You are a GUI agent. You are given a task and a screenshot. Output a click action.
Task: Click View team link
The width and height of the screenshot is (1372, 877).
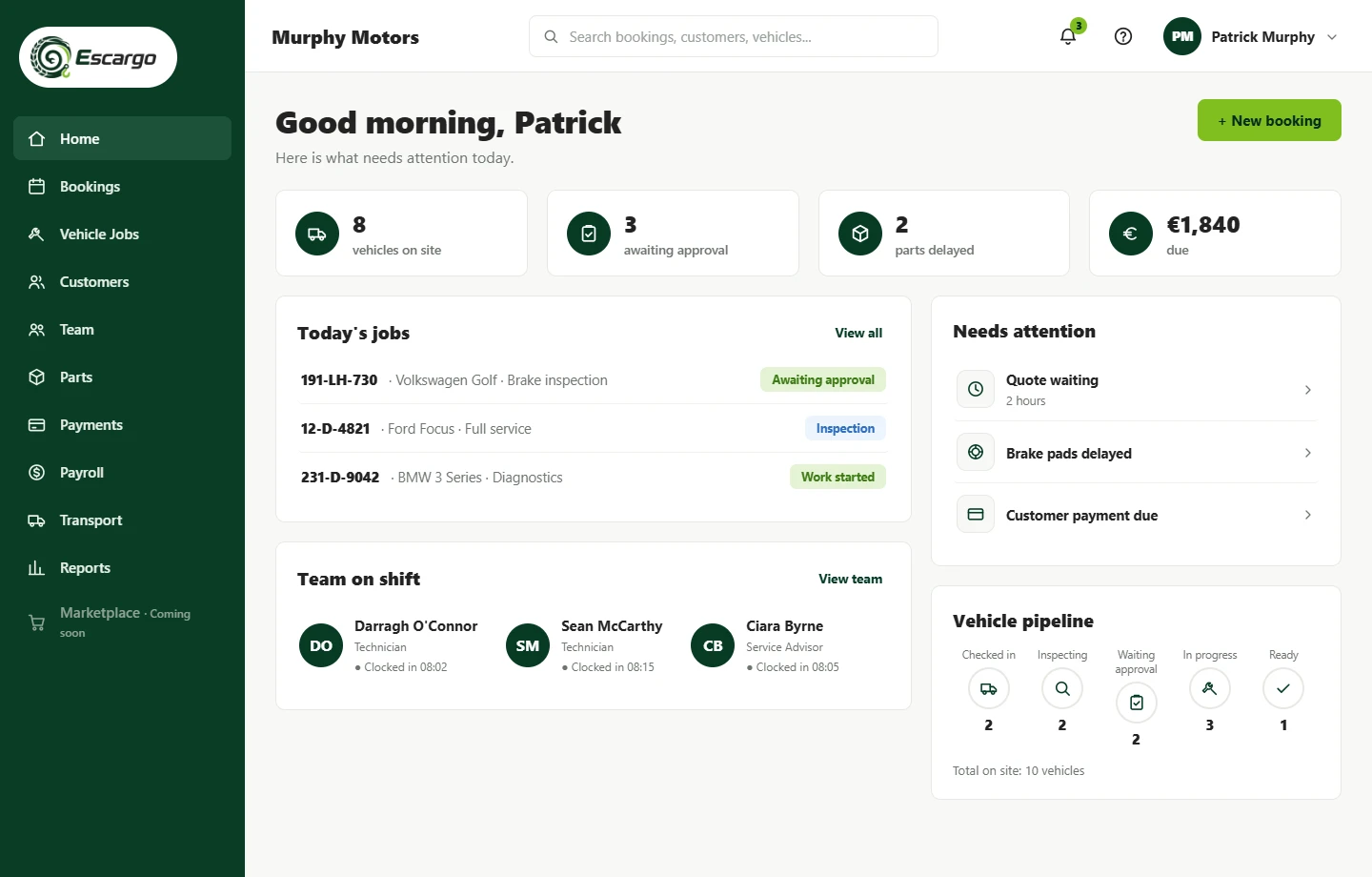click(850, 579)
